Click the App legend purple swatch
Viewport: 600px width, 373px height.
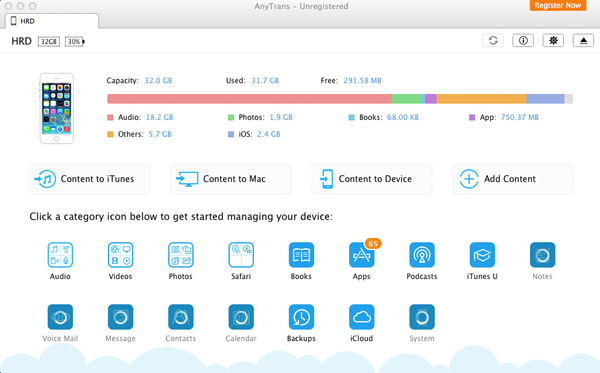[x=472, y=117]
